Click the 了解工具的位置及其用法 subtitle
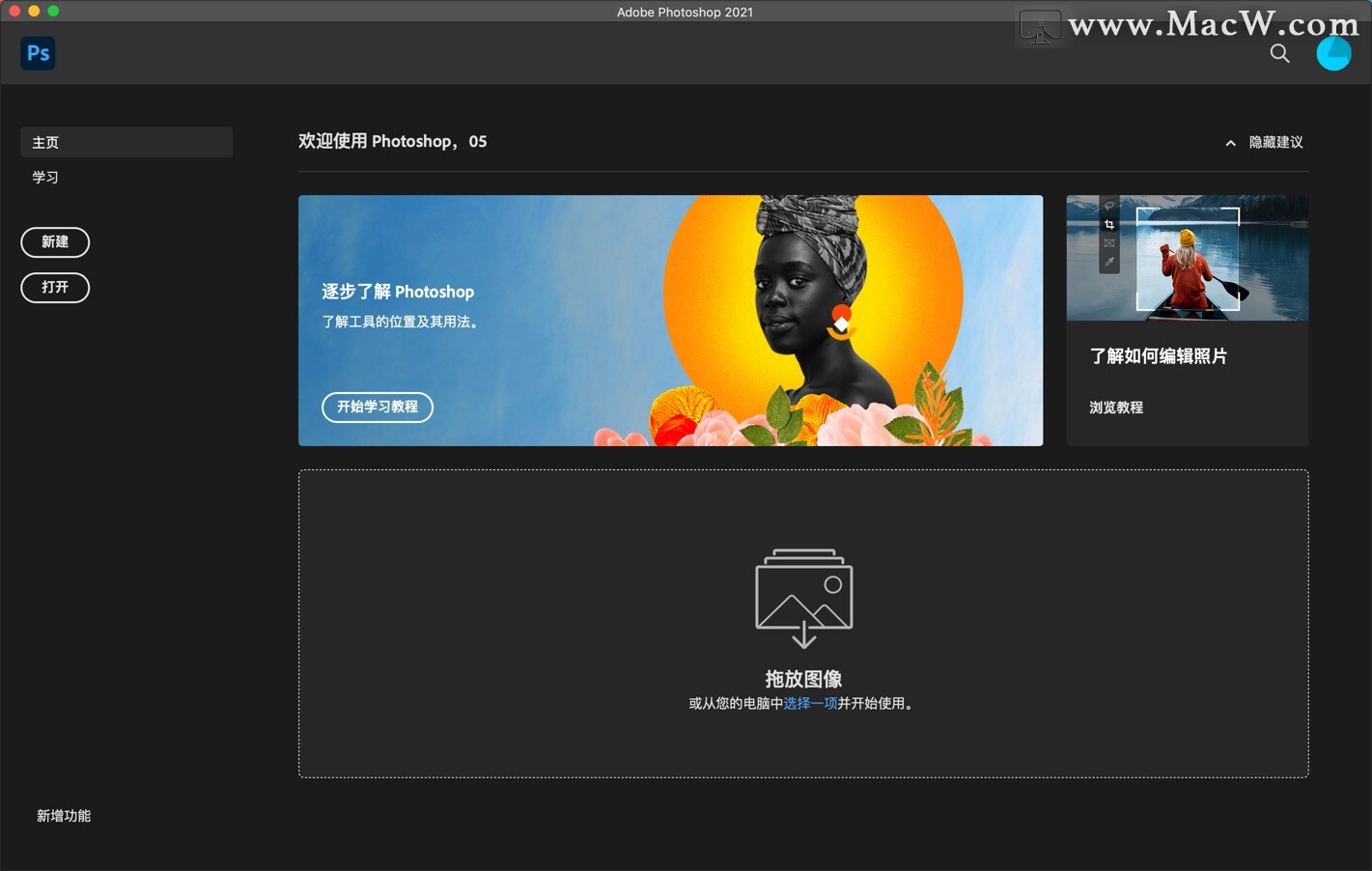The image size is (1372, 871). (x=400, y=322)
